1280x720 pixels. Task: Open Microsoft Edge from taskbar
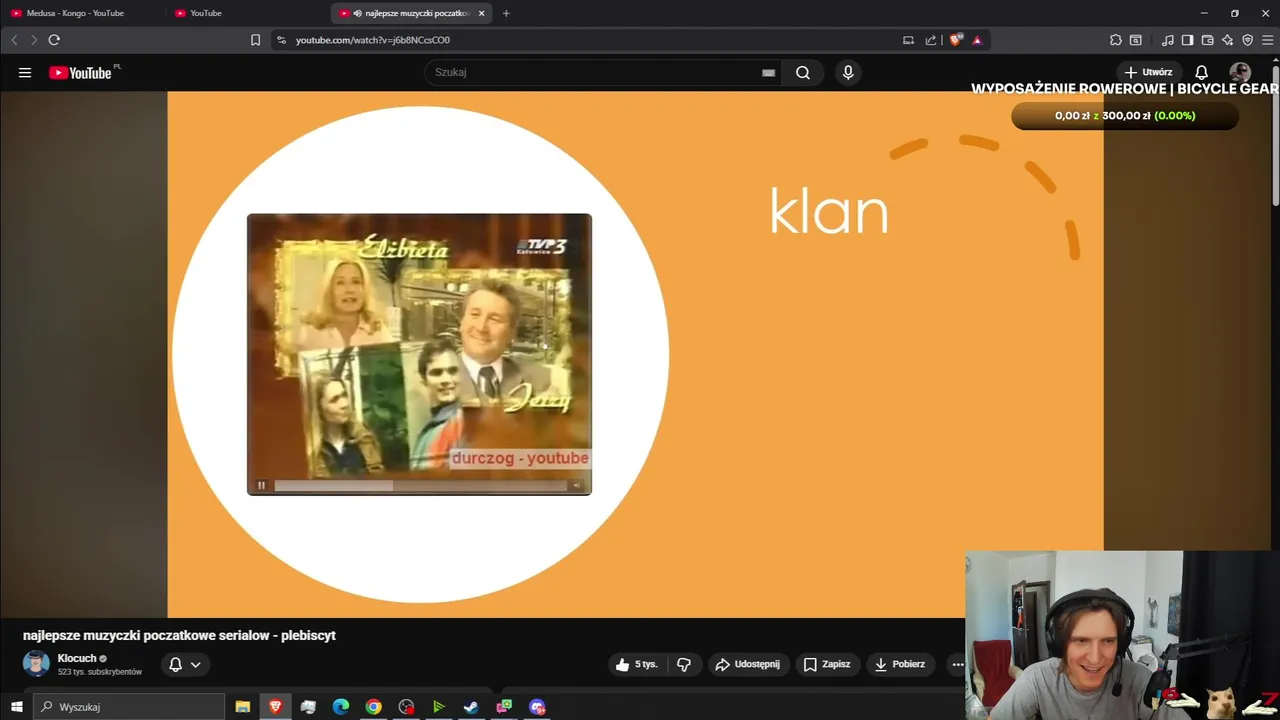(340, 707)
